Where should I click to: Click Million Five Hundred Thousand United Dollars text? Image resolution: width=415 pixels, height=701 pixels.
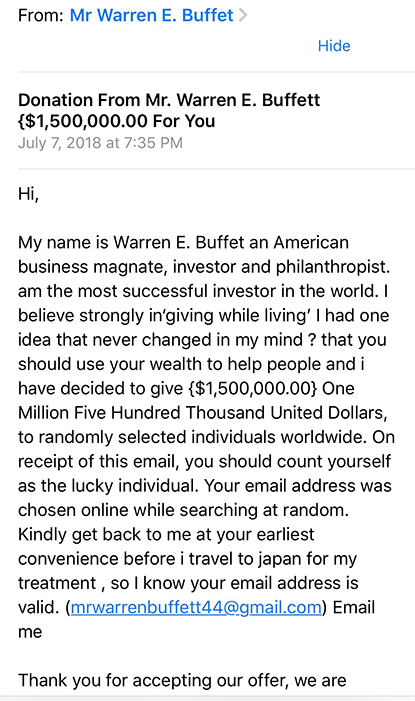tap(203, 412)
